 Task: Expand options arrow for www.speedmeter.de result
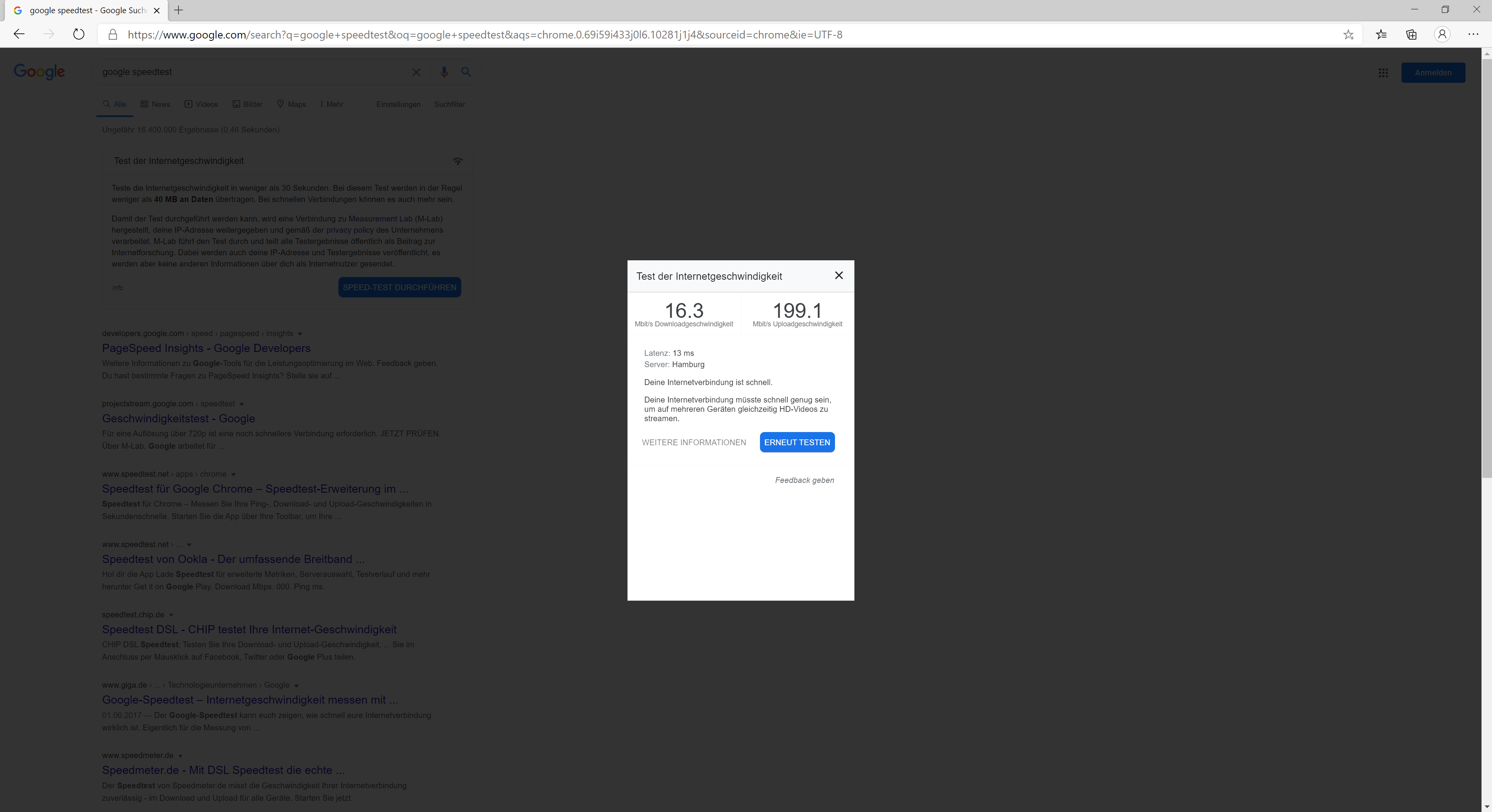(x=180, y=756)
